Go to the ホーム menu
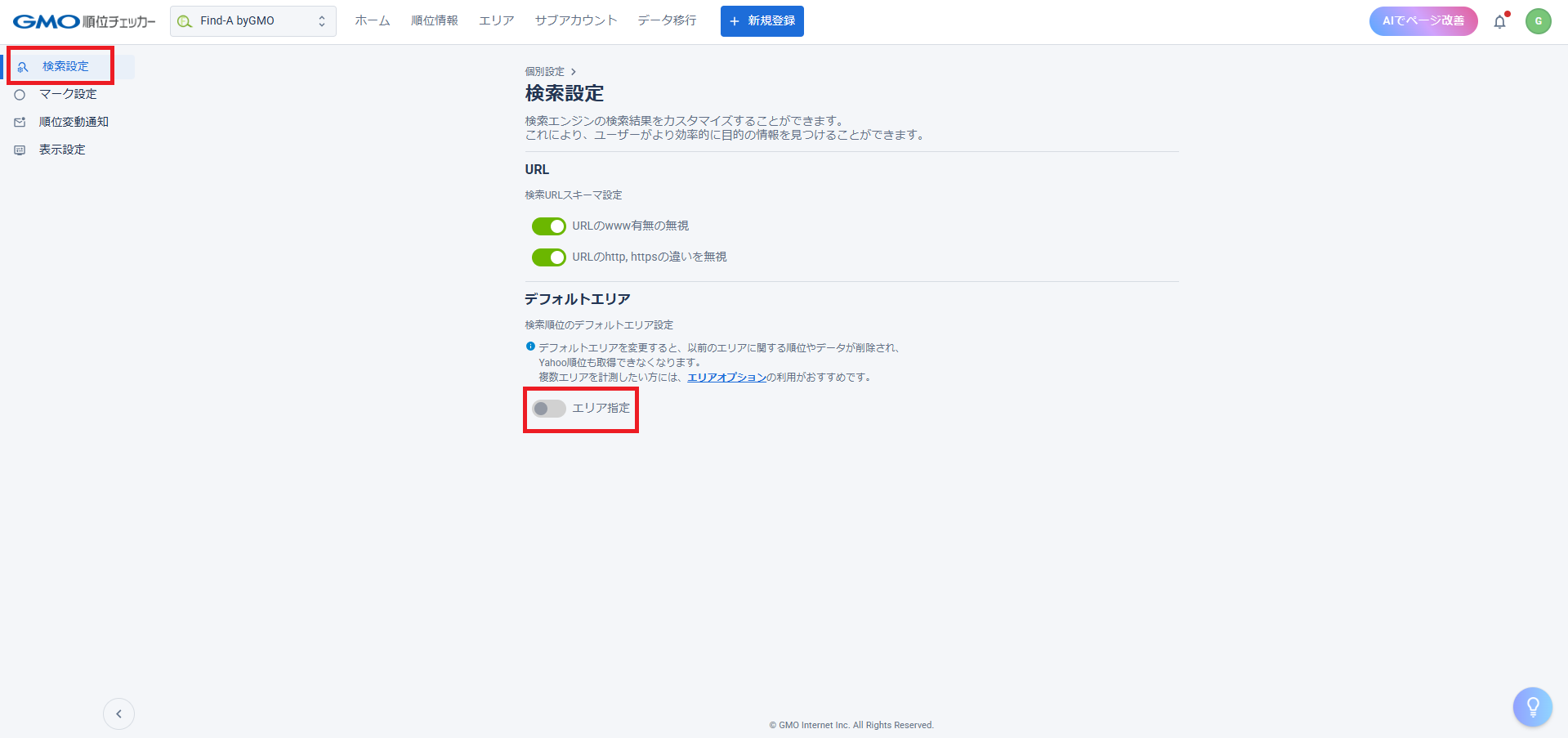The width and height of the screenshot is (1568, 738). click(x=373, y=20)
